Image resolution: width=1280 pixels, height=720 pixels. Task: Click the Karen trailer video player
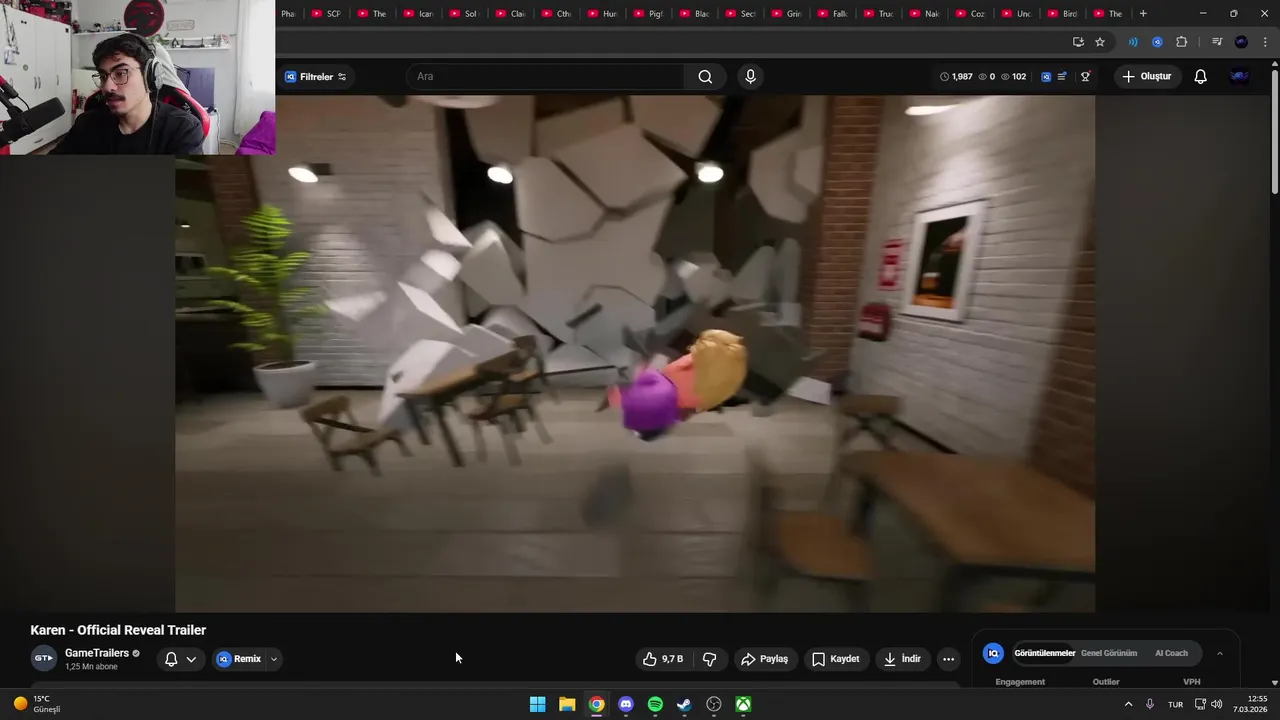click(635, 354)
